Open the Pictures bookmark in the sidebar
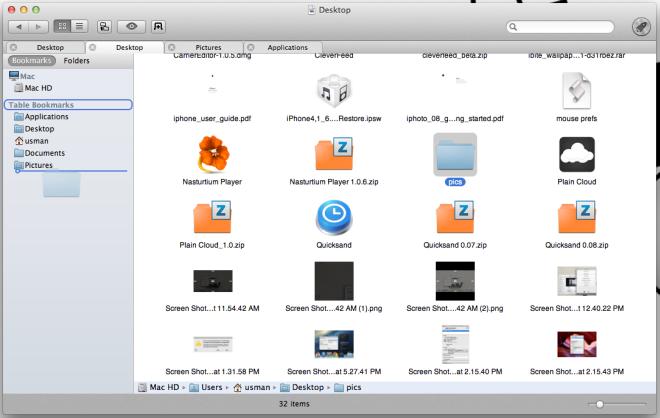 [x=33, y=165]
